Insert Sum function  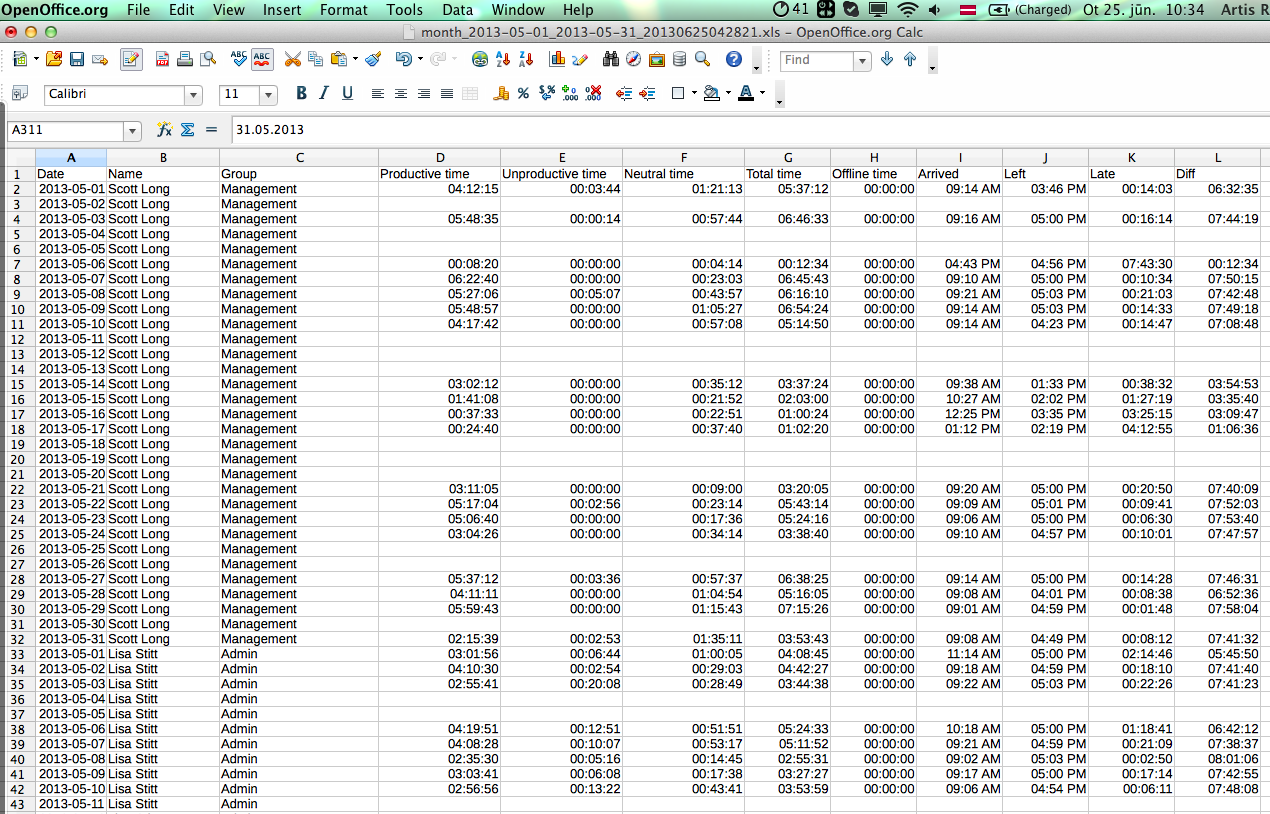187,130
